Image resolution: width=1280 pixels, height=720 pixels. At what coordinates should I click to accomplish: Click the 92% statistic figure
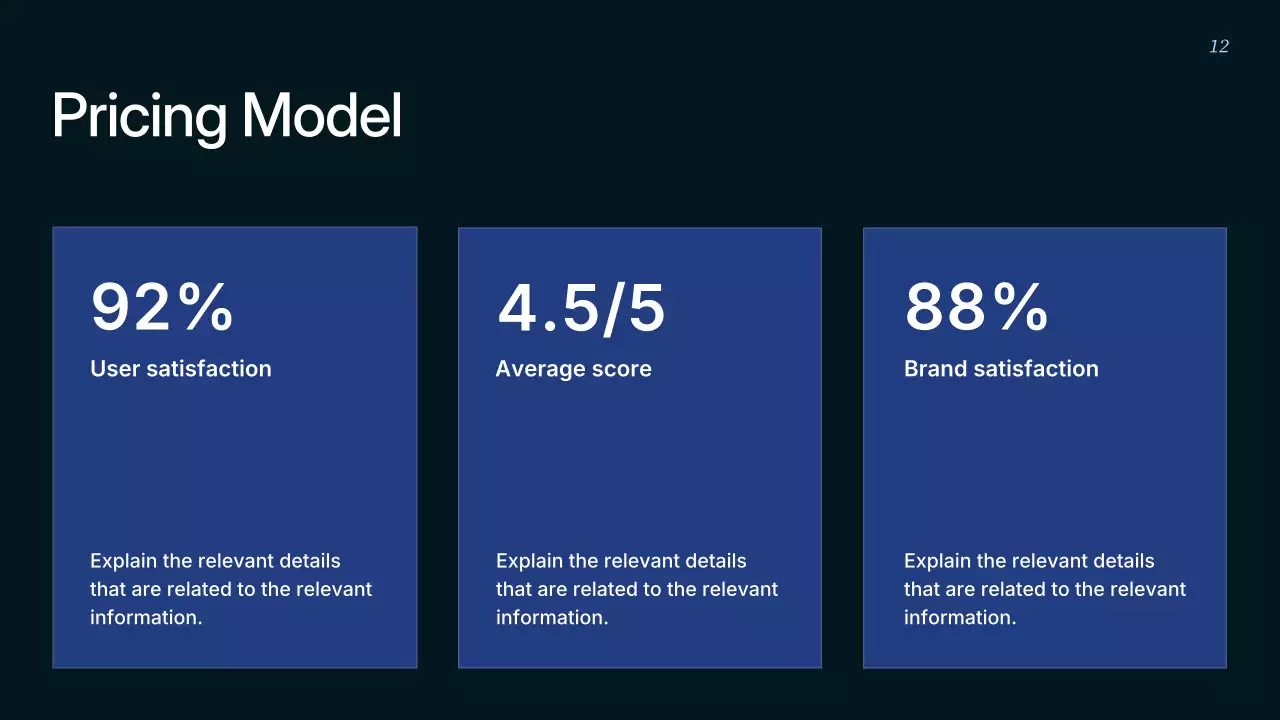click(x=161, y=306)
